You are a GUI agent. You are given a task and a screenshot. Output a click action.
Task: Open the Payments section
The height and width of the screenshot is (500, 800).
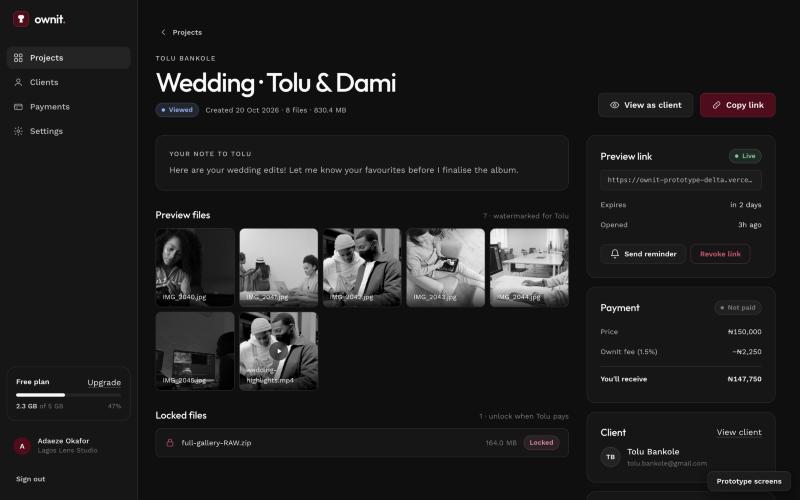tap(69, 107)
